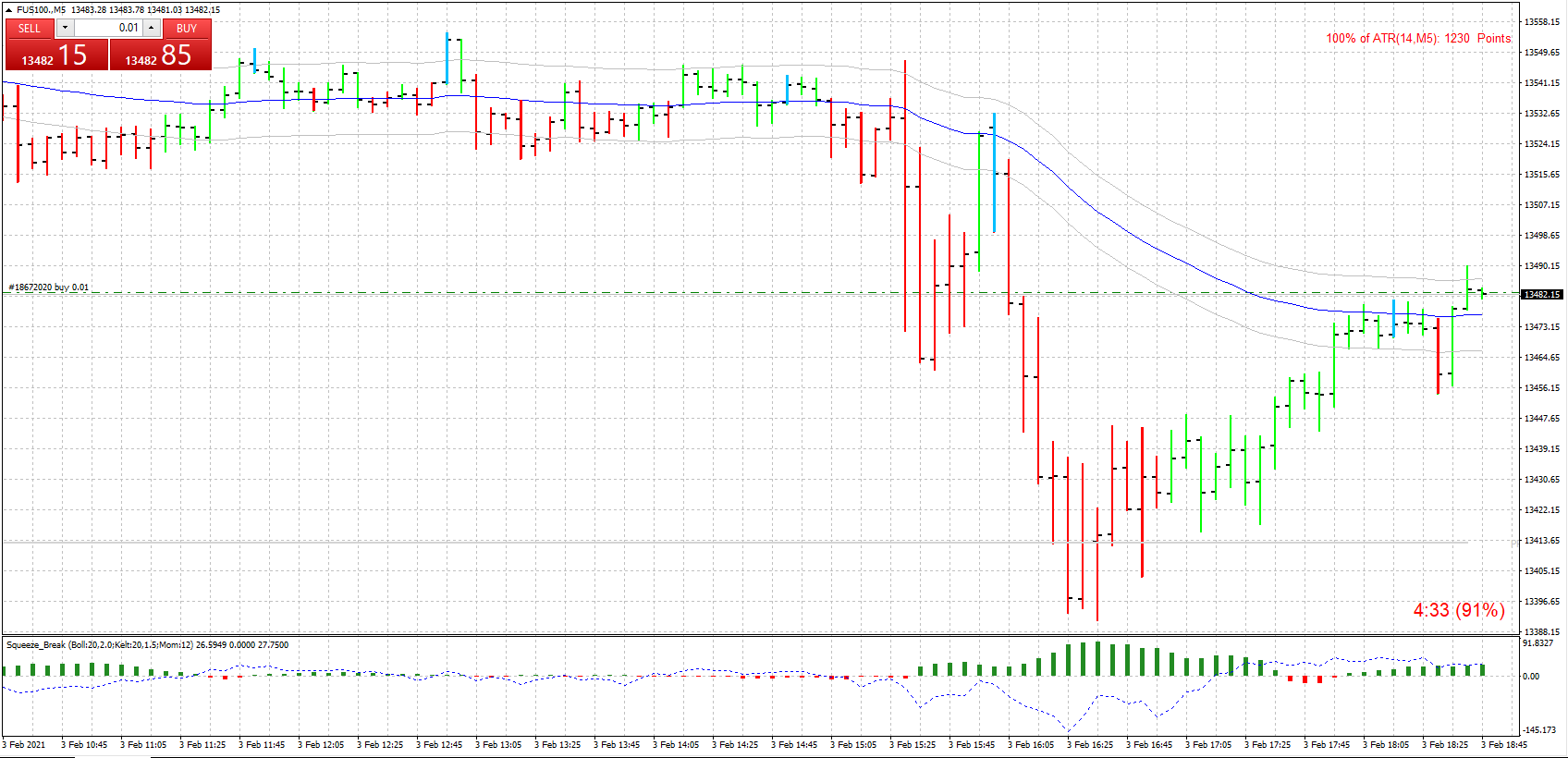
Task: Click the '3 Feb 16:05' time label
Action: [1031, 744]
